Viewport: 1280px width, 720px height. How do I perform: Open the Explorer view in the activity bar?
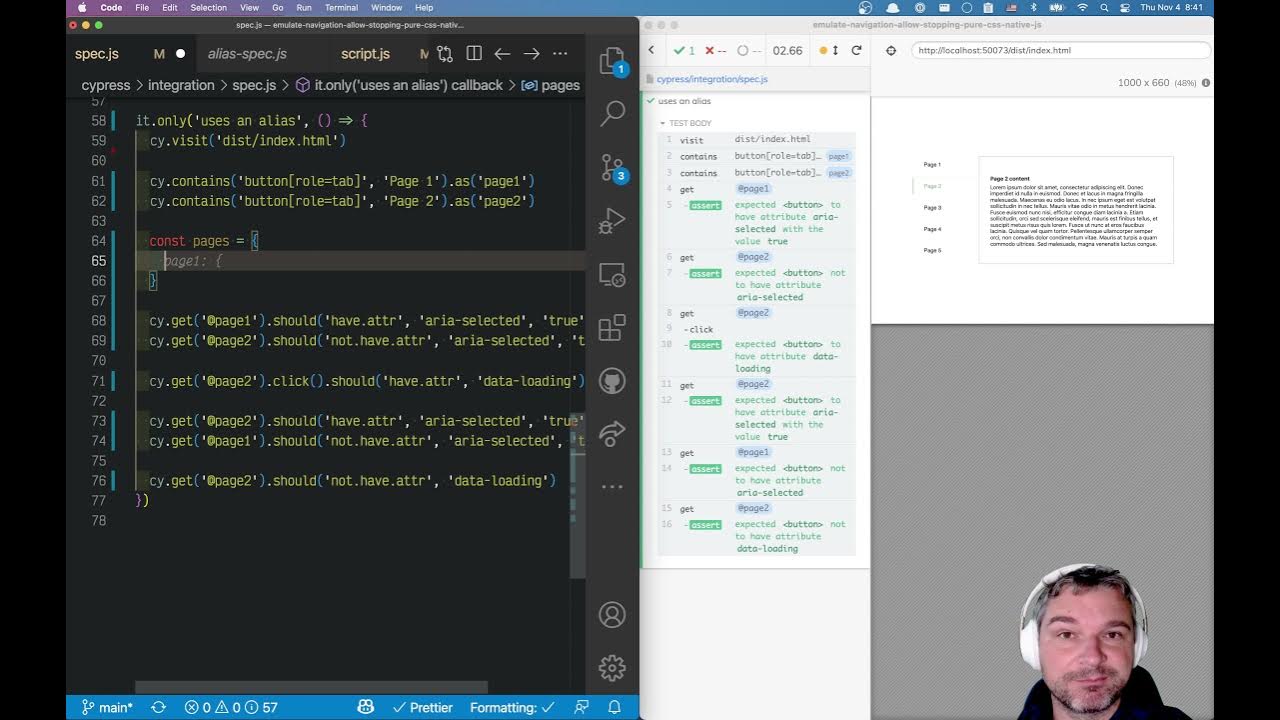click(x=612, y=62)
